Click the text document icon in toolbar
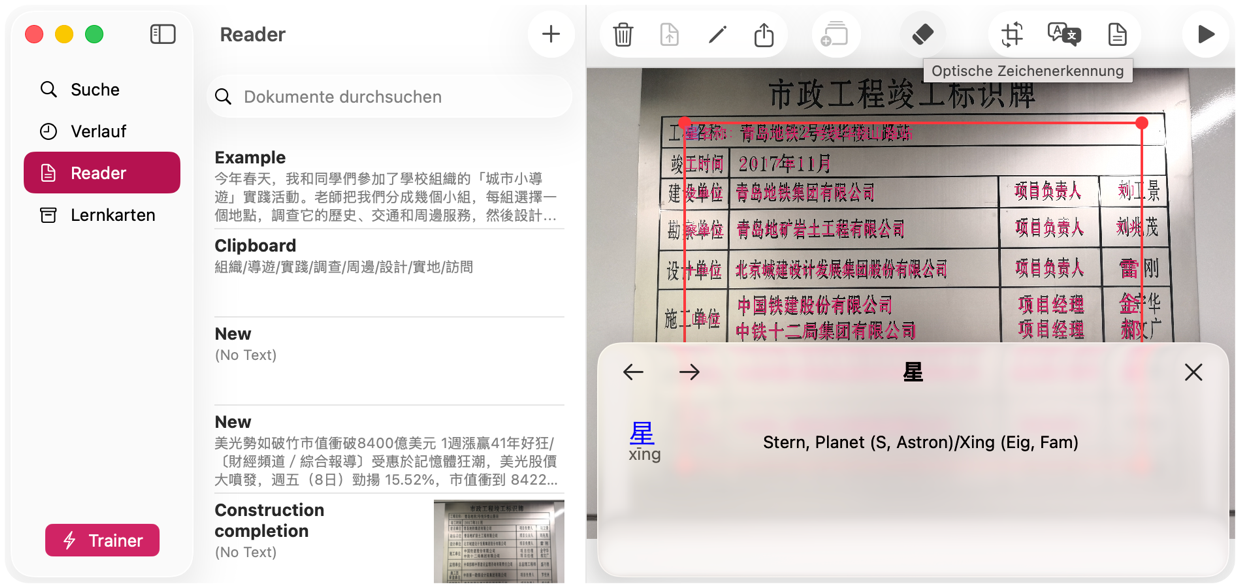The height and width of the screenshot is (588, 1240). (1117, 35)
